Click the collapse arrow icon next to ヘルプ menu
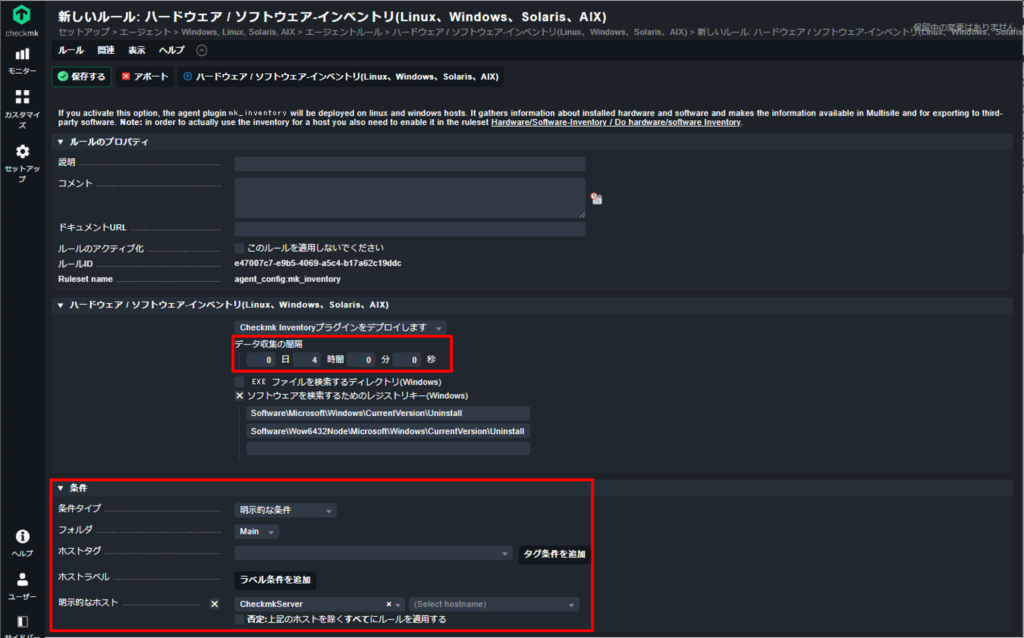Screen dimensions: 1024x638 click(x=202, y=50)
